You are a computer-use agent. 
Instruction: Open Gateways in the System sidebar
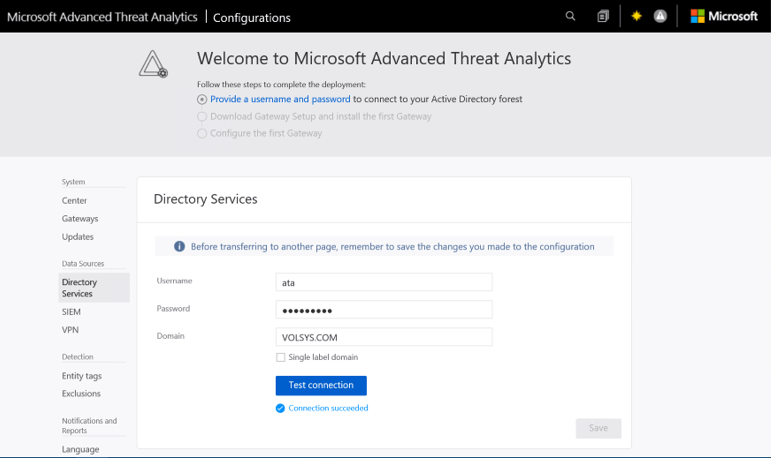(x=80, y=218)
